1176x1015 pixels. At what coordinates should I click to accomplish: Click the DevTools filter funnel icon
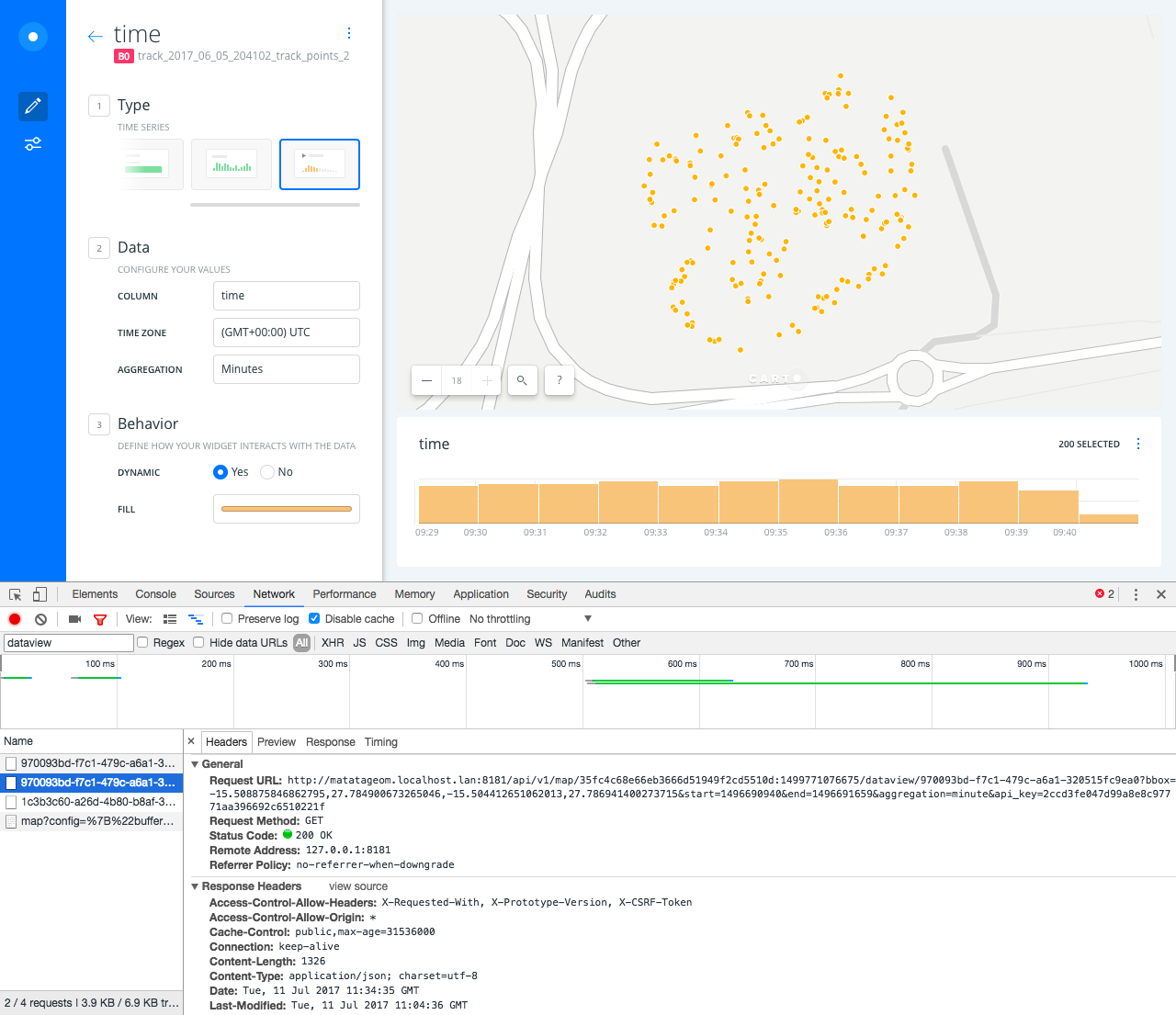pos(100,619)
